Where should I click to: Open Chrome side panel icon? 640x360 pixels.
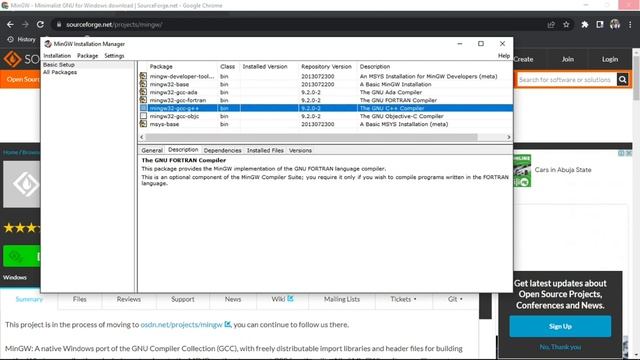pos(600,24)
